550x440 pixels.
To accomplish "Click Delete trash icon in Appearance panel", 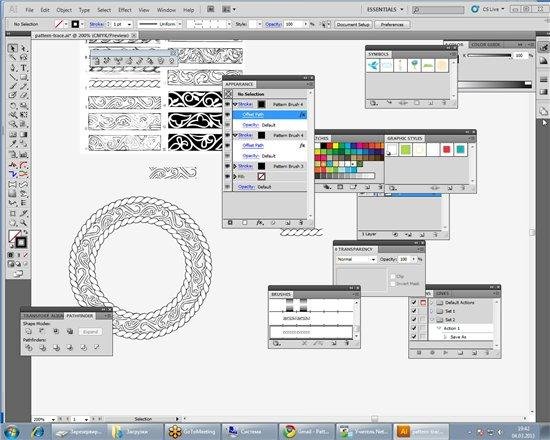I will coord(301,223).
